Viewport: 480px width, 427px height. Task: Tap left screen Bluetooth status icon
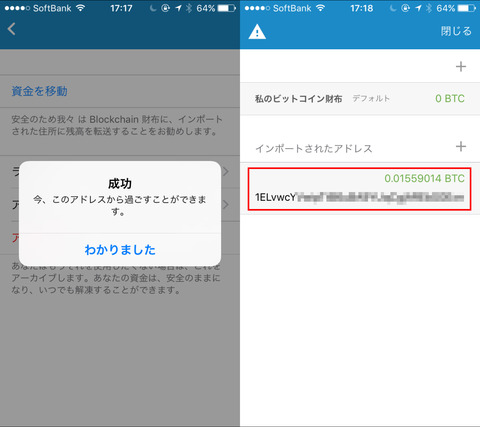(189, 8)
